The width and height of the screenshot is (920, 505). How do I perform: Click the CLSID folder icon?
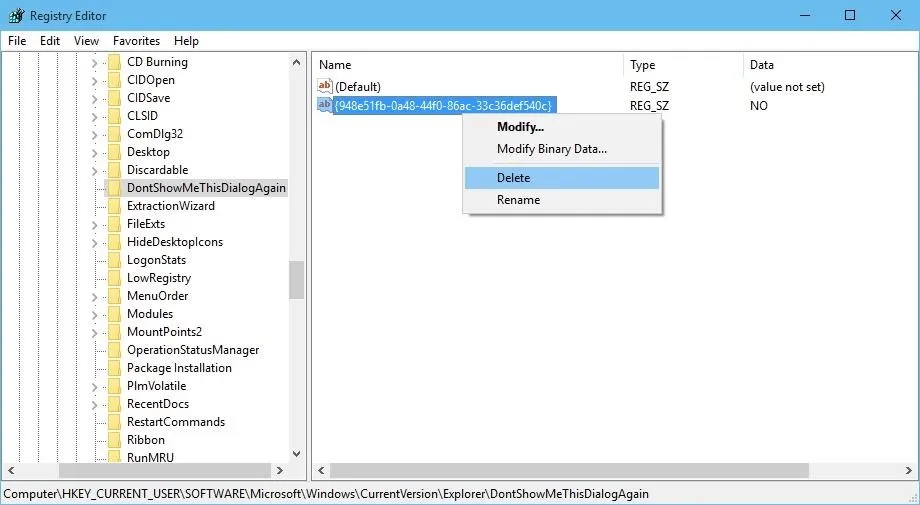(114, 116)
